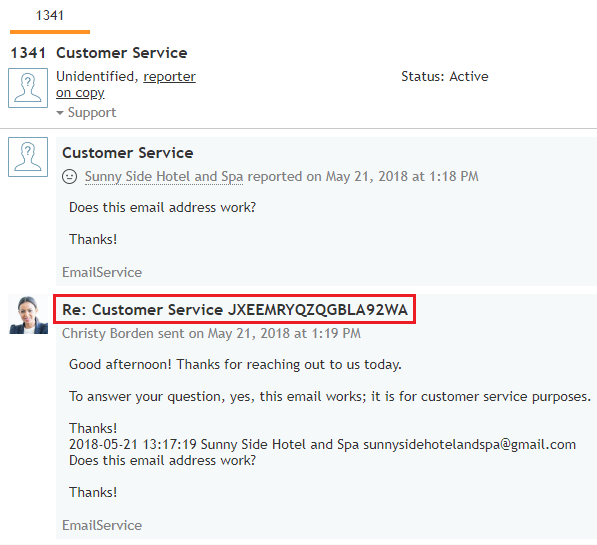Click Status: Active label
597x545 pixels.
(445, 77)
